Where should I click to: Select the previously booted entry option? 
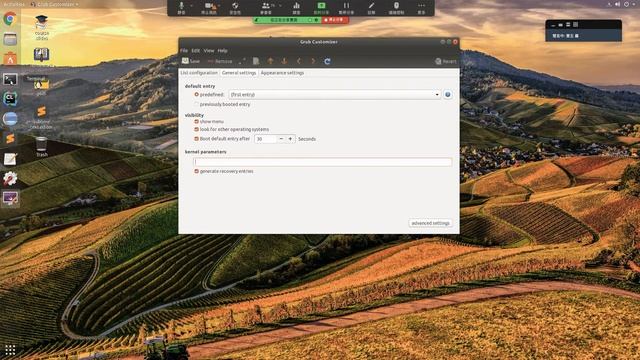coord(196,104)
